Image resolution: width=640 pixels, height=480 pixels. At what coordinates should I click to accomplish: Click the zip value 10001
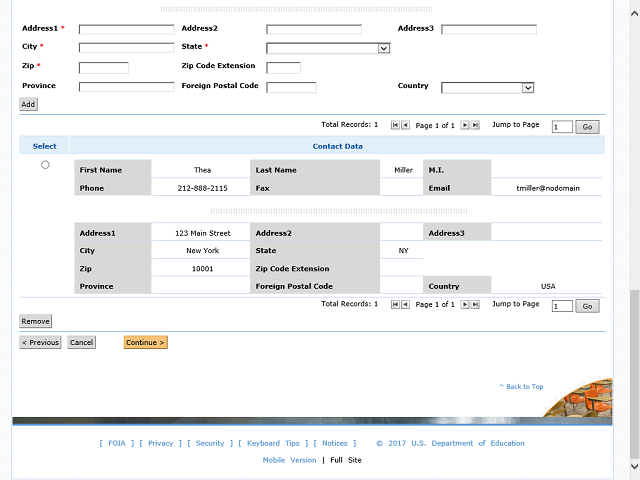tap(202, 269)
